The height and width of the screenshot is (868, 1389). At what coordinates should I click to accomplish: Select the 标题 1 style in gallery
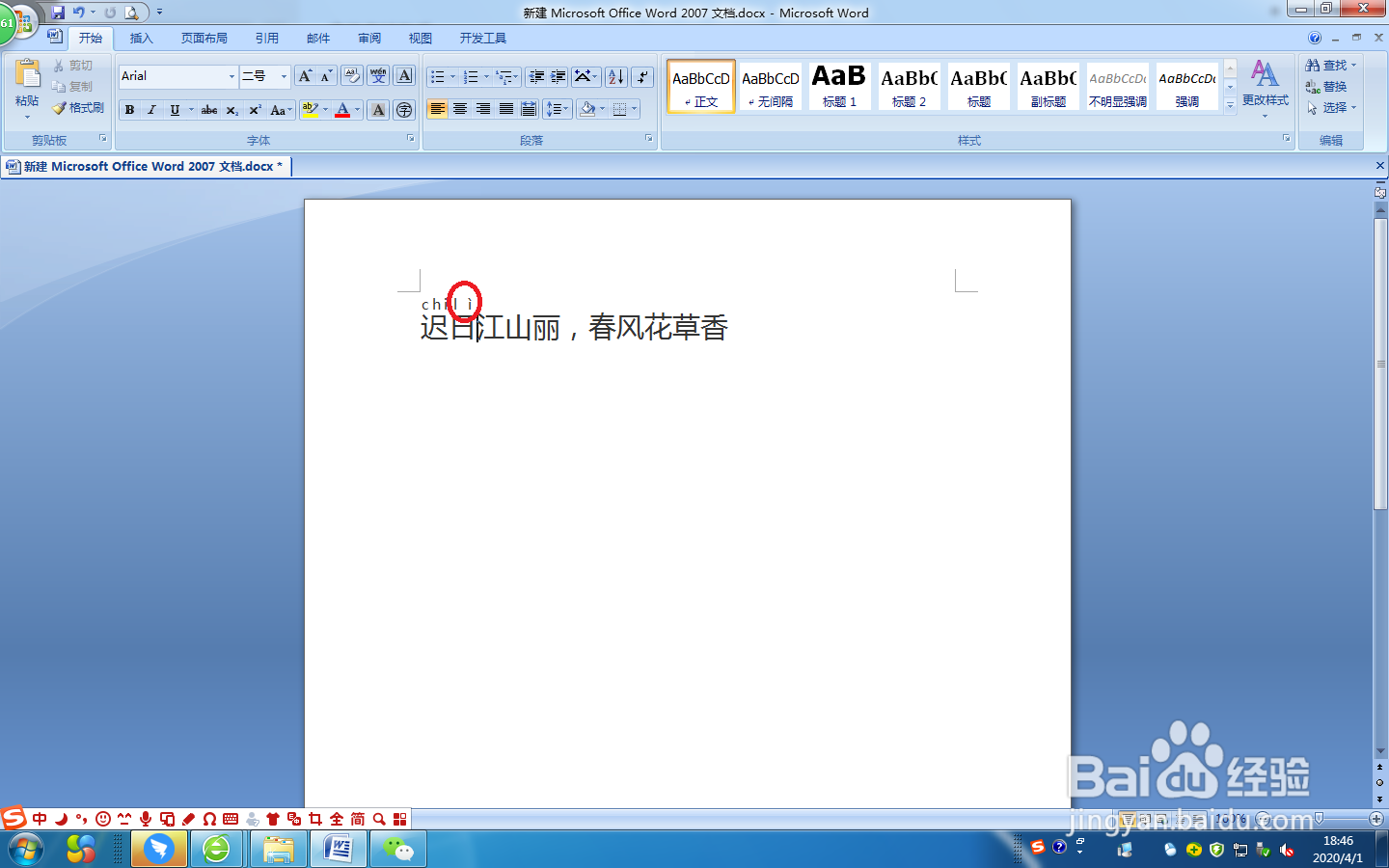coord(838,85)
